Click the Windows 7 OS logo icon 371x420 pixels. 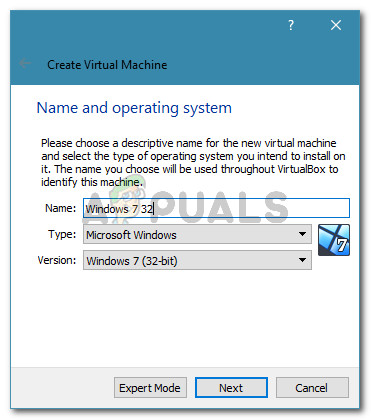click(x=334, y=240)
